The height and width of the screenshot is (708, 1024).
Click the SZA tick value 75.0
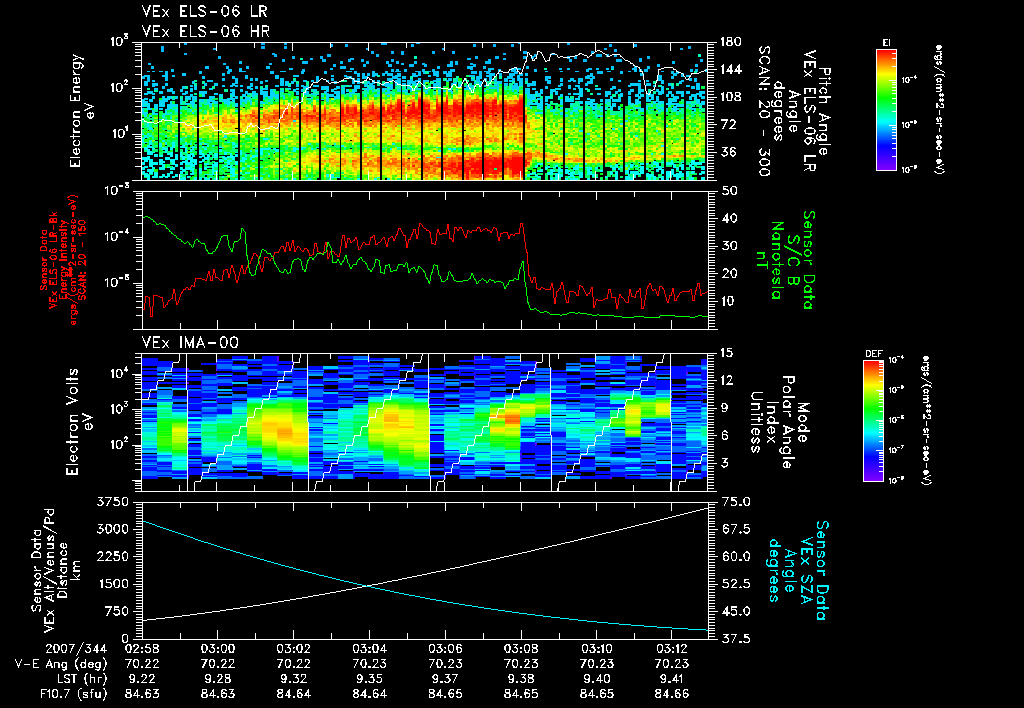[735, 502]
